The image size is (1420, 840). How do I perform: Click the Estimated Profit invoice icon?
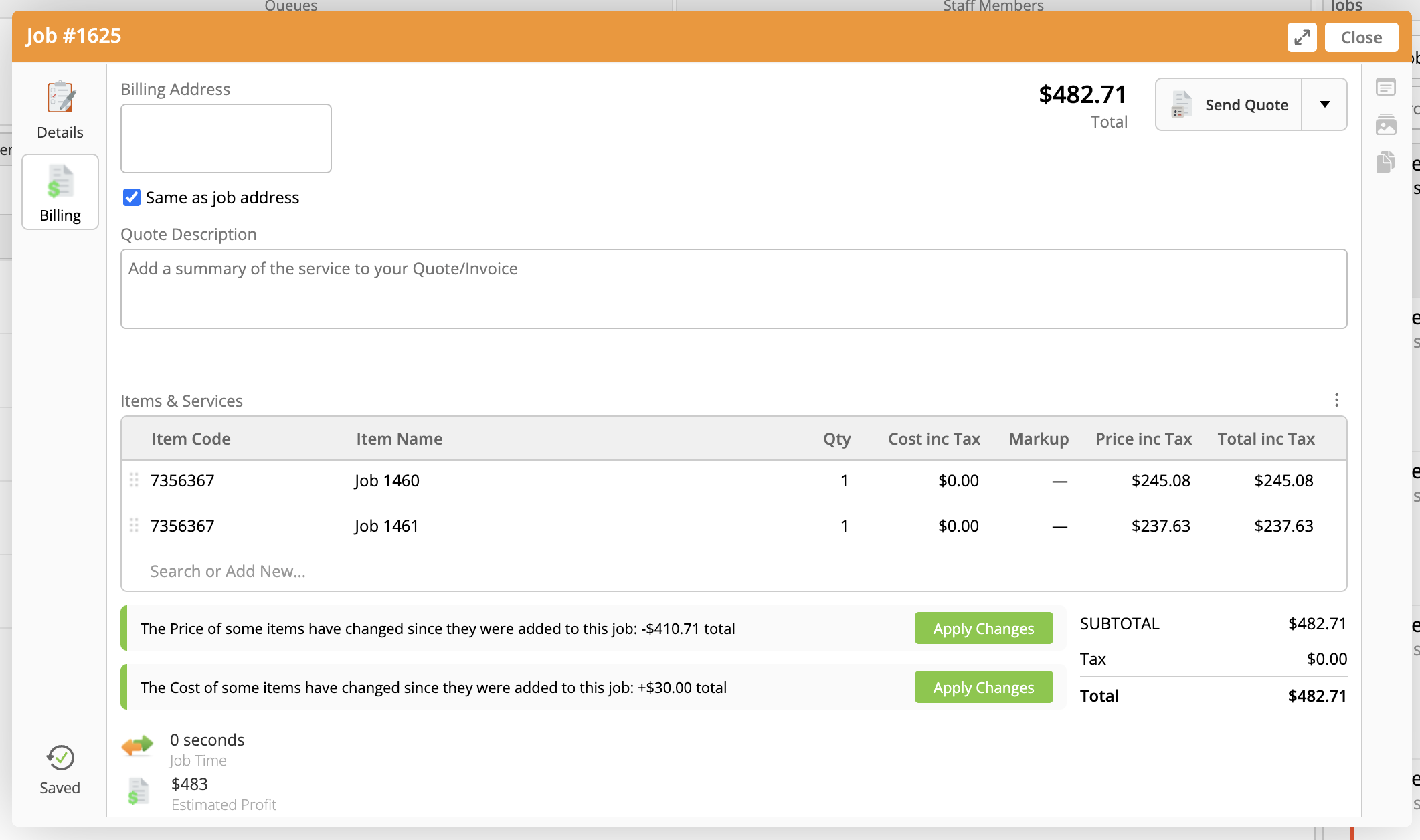(x=139, y=792)
